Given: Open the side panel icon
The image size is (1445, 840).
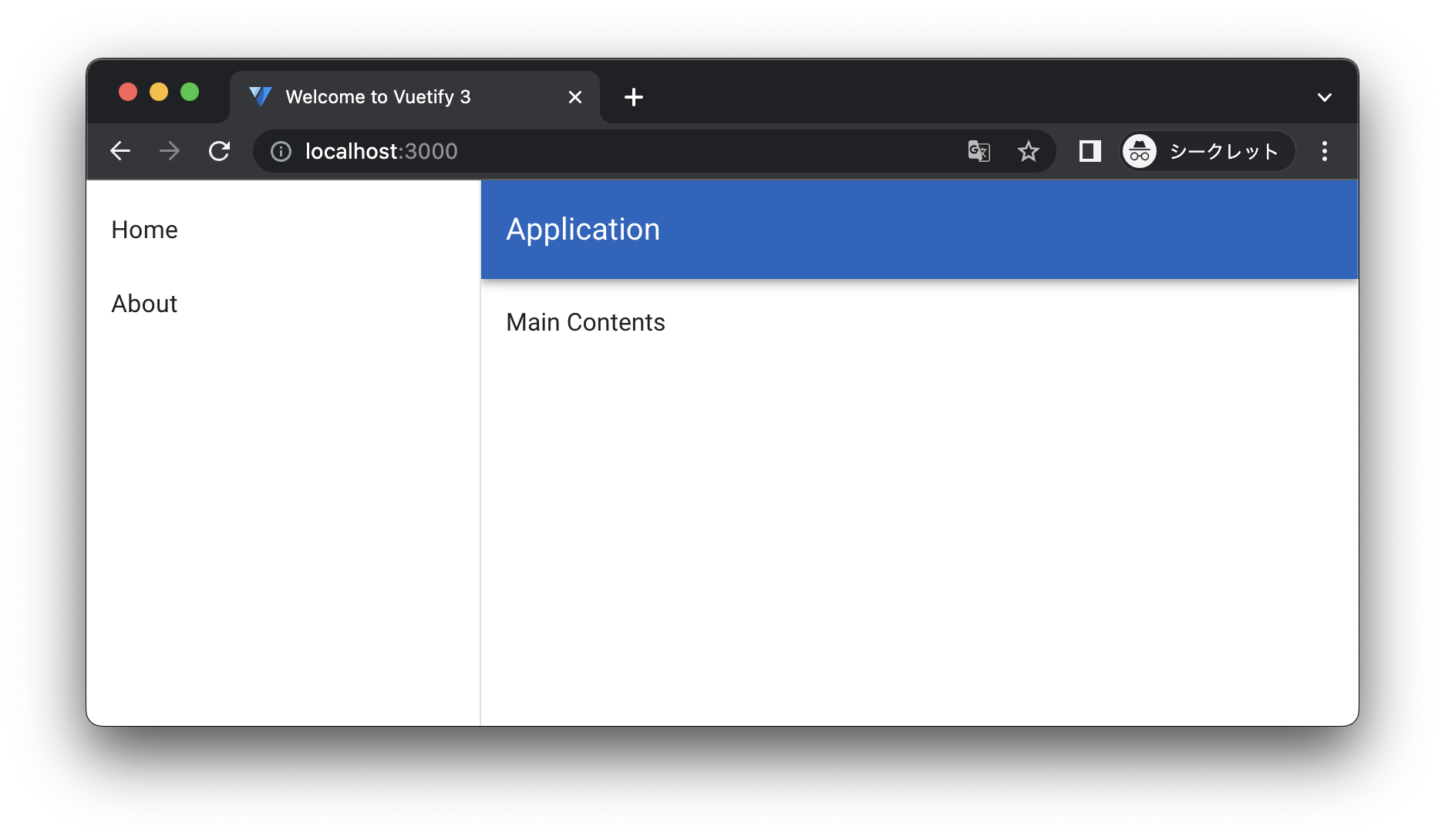Looking at the screenshot, I should click(1089, 151).
